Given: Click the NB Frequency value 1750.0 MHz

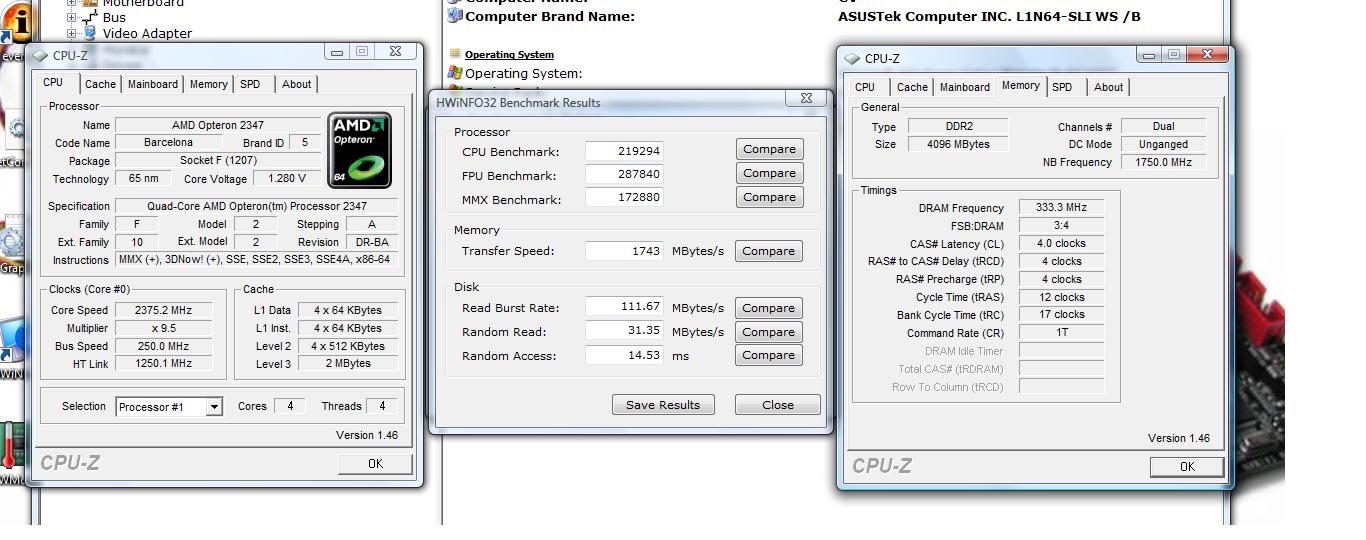Looking at the screenshot, I should tap(1163, 162).
